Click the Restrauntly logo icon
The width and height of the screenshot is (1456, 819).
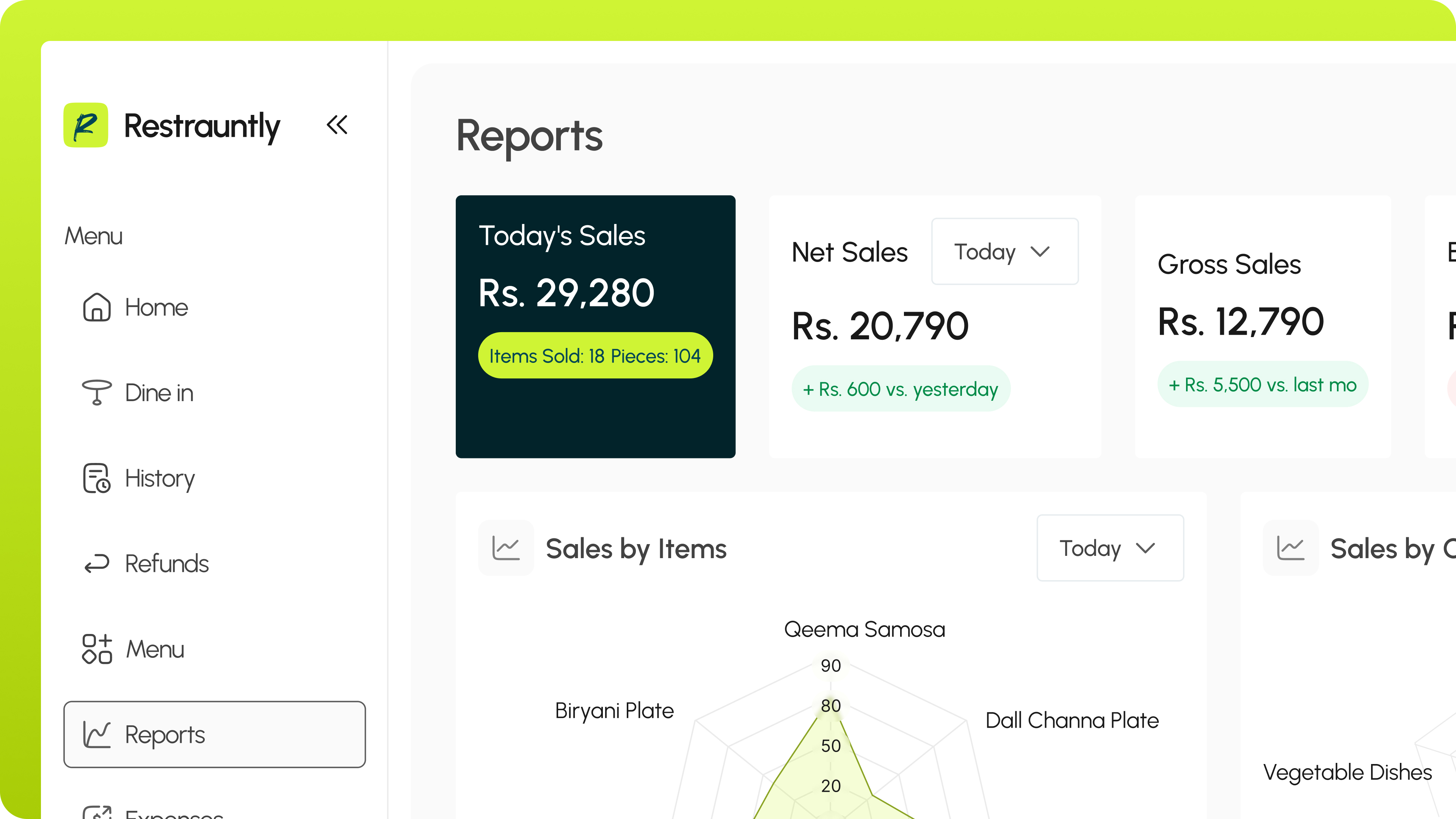coord(85,125)
